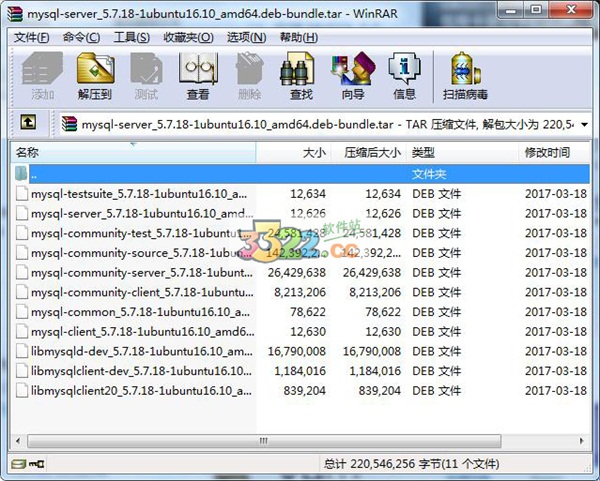Go up one level with arrow icon
600x481 pixels.
pos(28,122)
